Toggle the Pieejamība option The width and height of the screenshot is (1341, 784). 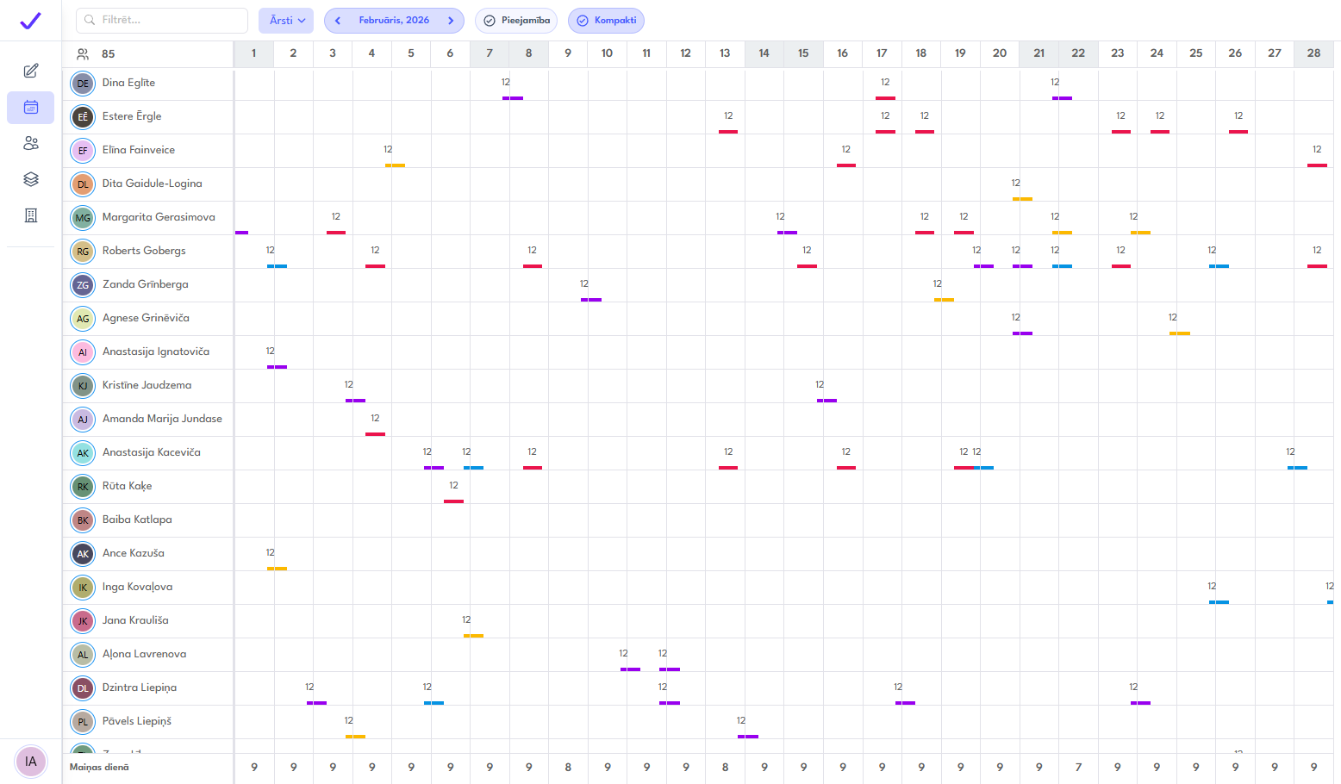click(x=516, y=20)
